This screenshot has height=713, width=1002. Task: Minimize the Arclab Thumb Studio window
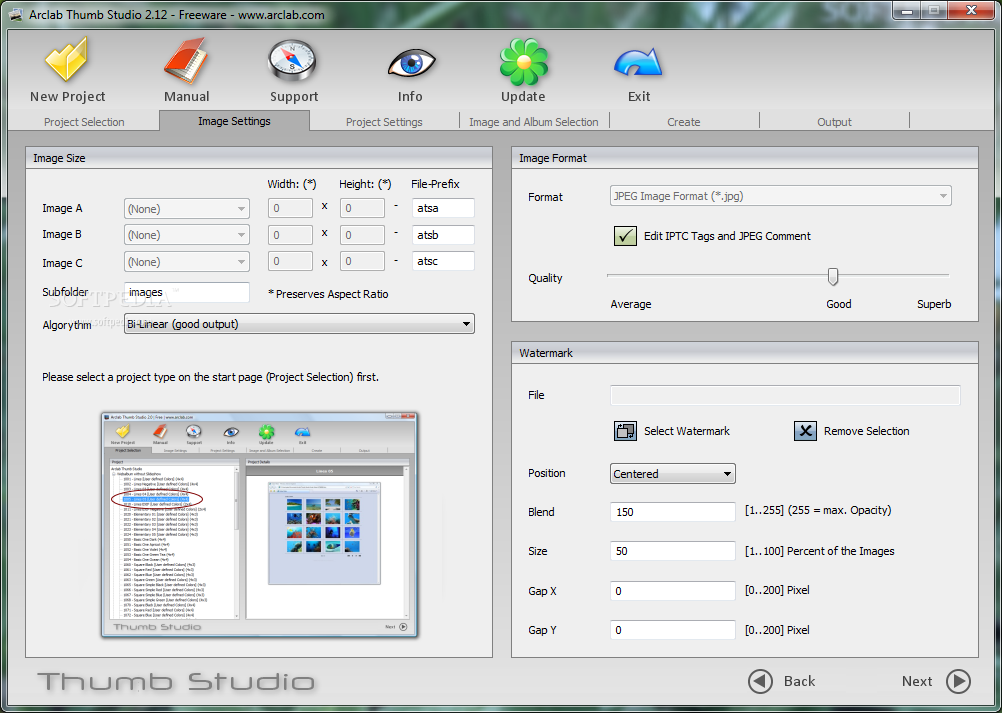pyautogui.click(x=906, y=10)
